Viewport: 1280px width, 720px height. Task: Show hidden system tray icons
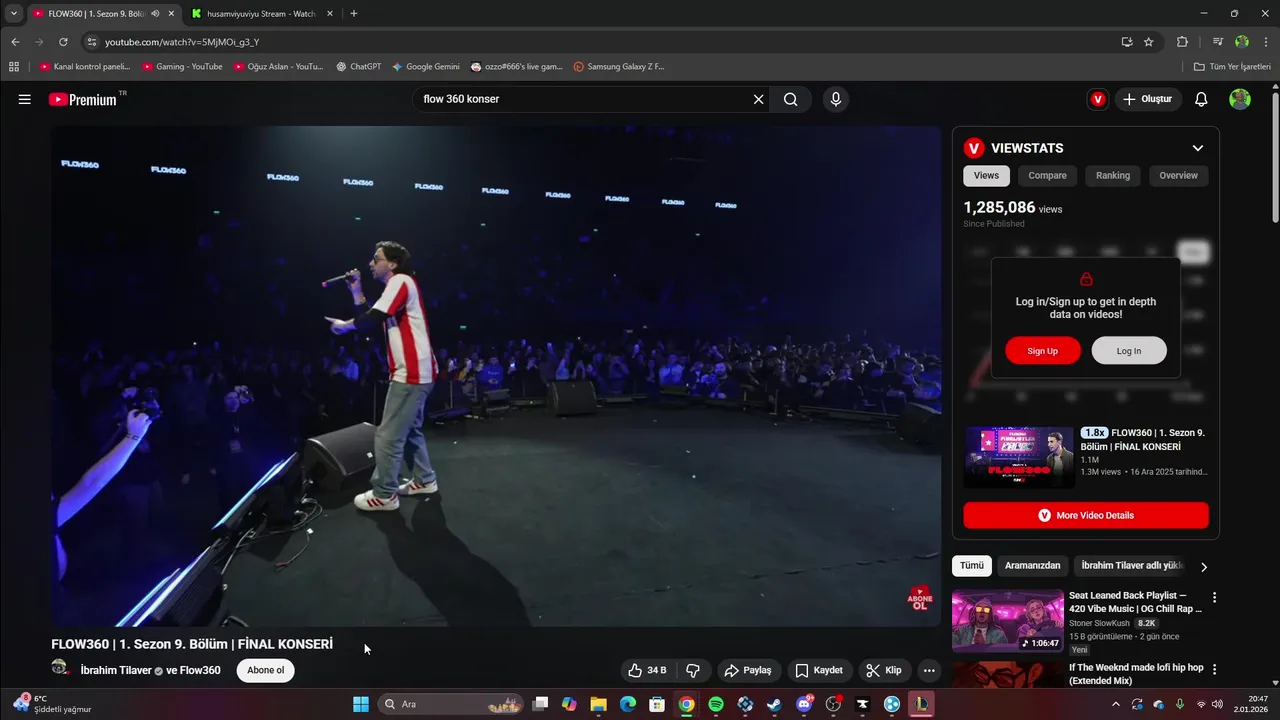(1118, 704)
